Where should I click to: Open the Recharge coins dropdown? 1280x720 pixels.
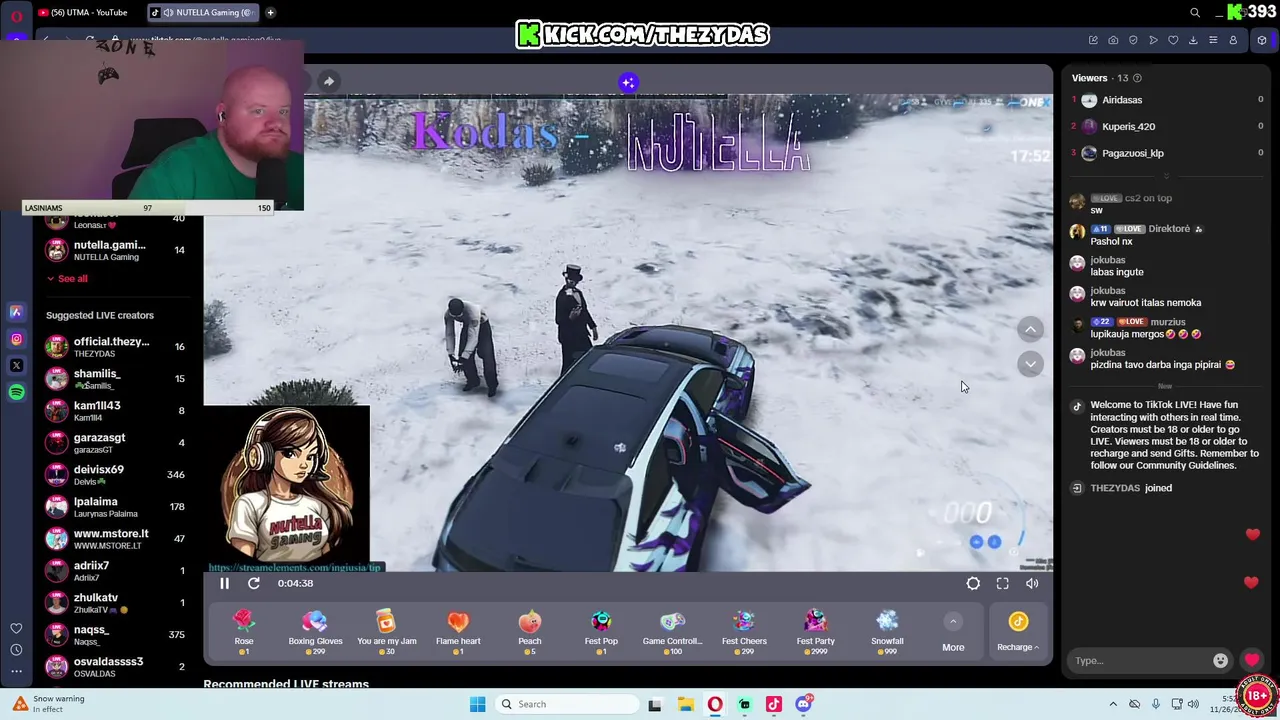pos(1018,633)
